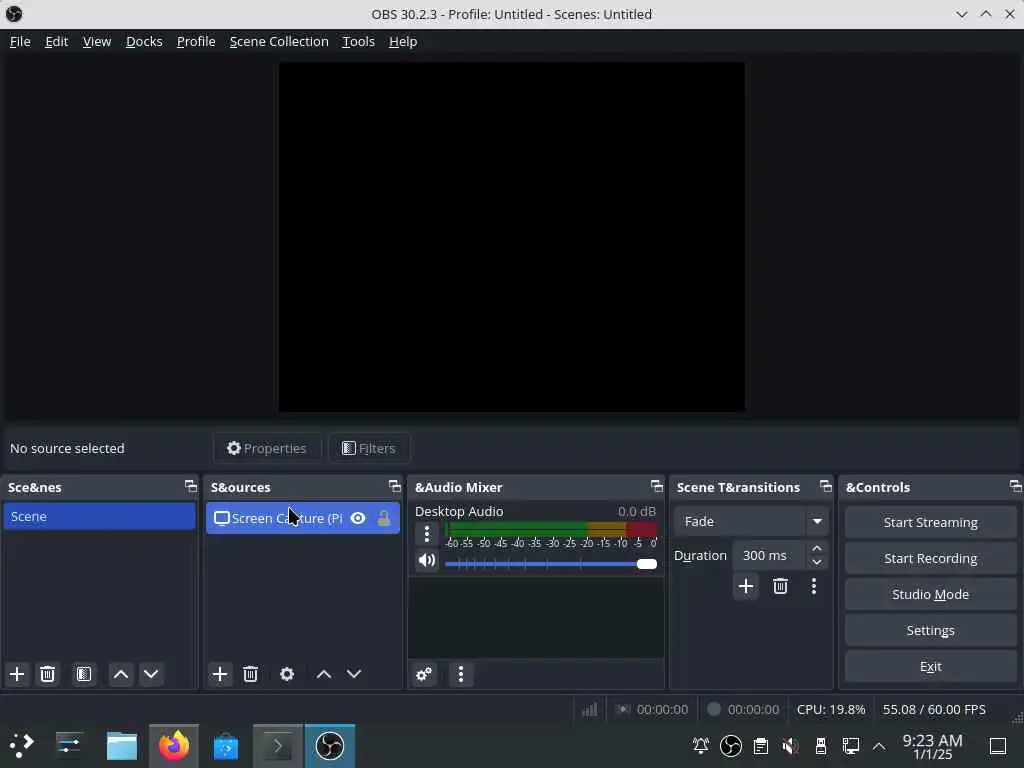Open KDE application launcher
The image size is (1024, 768).
click(21, 746)
